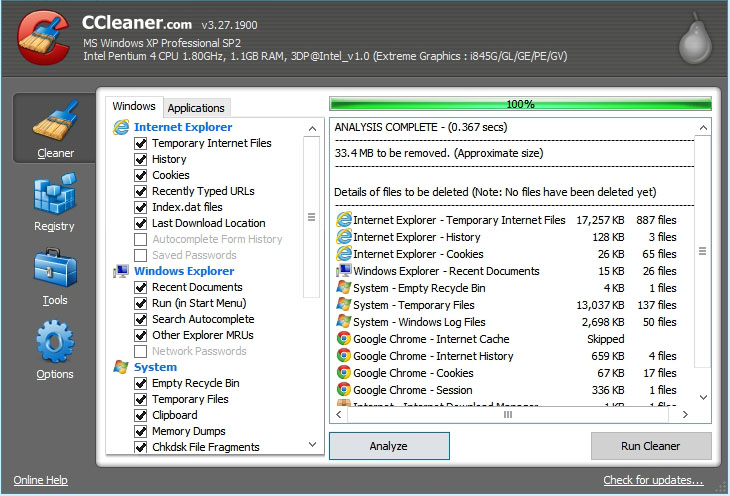
Task: Enable Autocomplete Form History checkbox
Action: [141, 239]
